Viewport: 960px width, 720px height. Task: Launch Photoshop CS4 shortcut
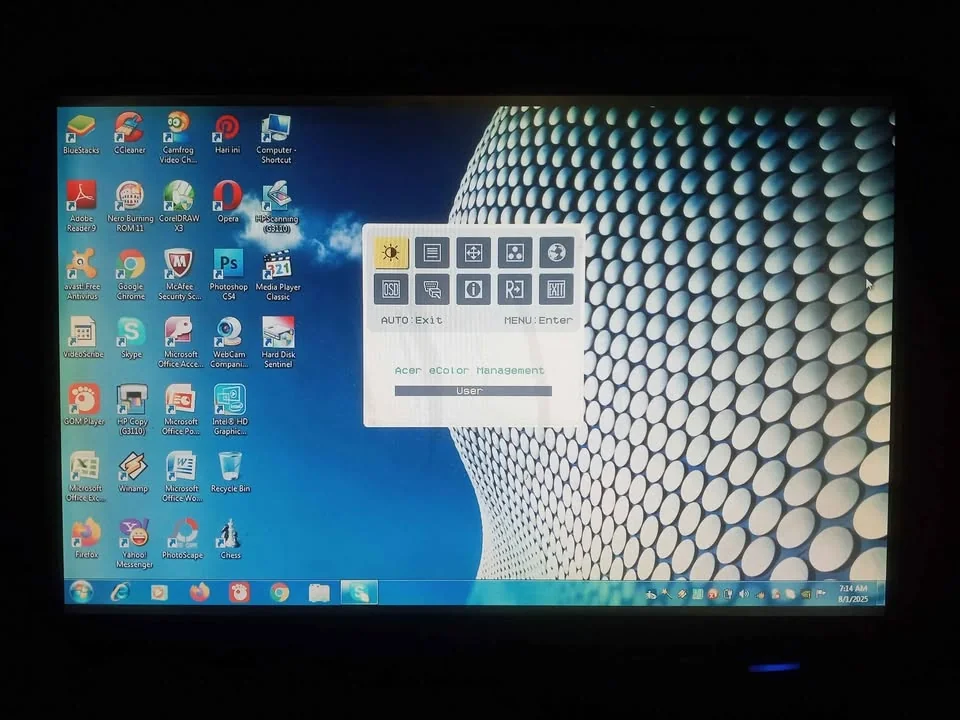[x=228, y=274]
